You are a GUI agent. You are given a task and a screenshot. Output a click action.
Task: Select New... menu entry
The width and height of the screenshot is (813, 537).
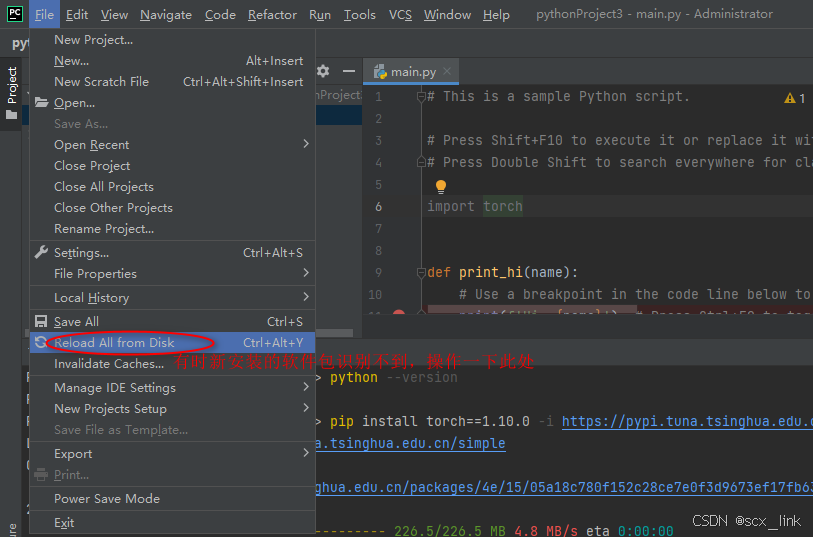172,61
